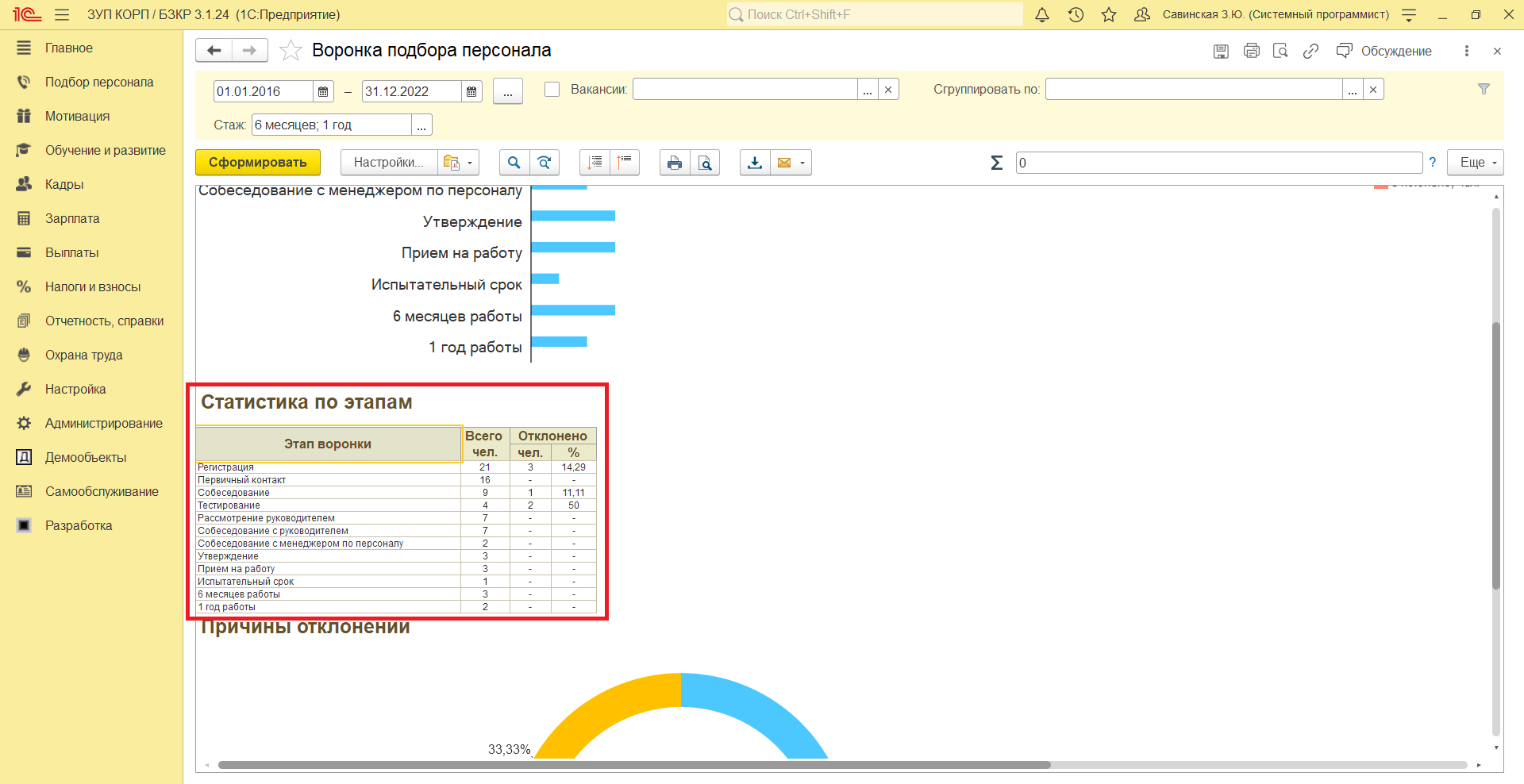Screen dimensions: 1524x784
Task: Add report to favorites star
Action: click(x=291, y=51)
